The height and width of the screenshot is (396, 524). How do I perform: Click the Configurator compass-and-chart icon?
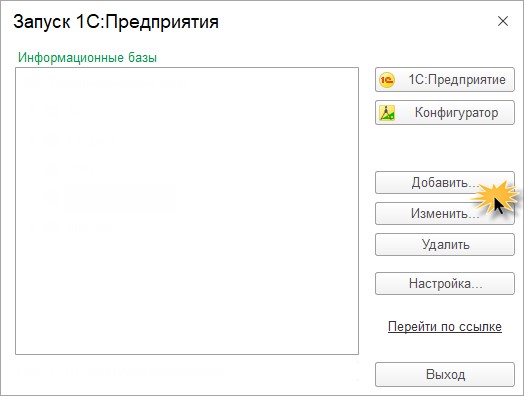(x=387, y=113)
